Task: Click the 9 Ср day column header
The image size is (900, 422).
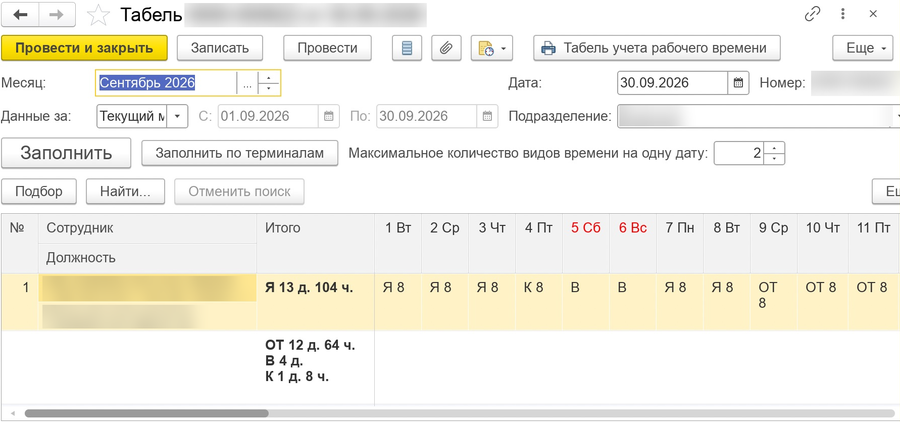Action: pos(773,243)
